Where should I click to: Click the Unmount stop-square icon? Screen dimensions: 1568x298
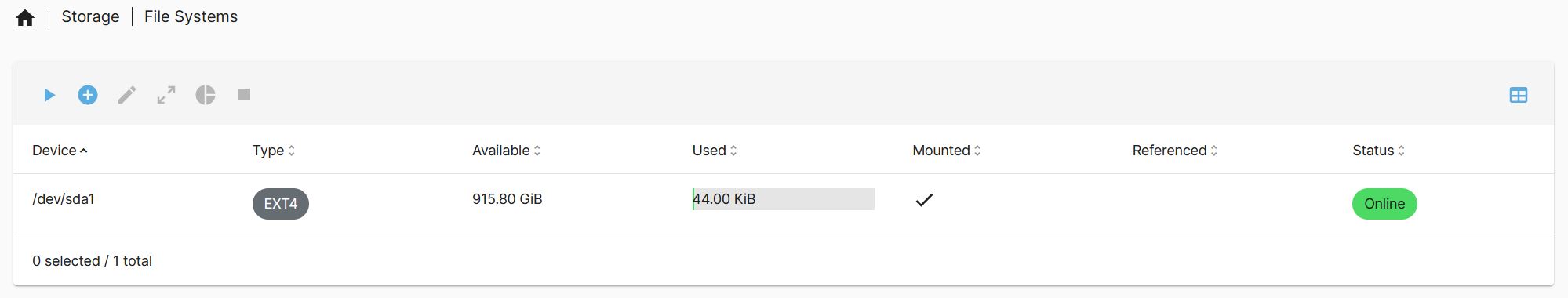tap(245, 95)
